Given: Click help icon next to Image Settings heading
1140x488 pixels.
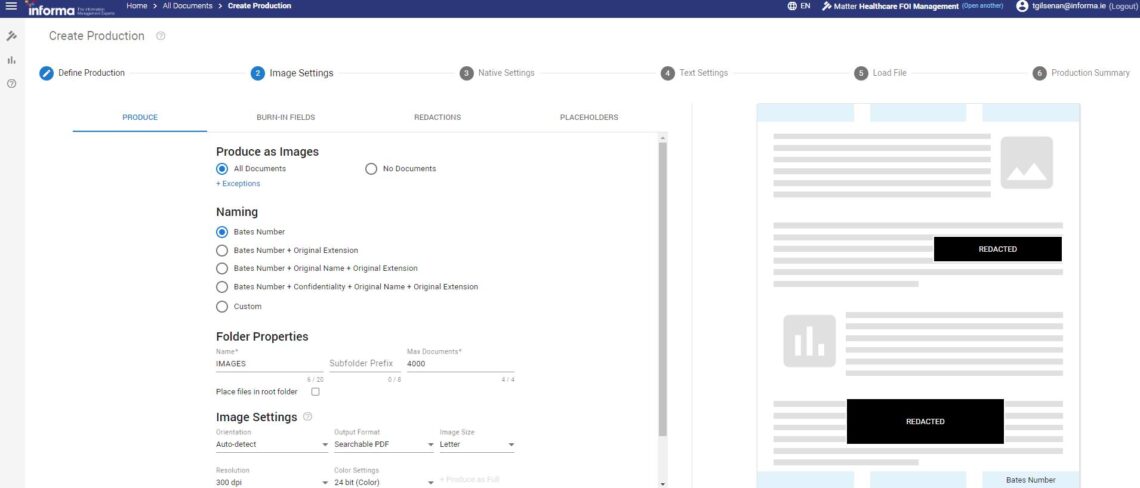Looking at the screenshot, I should point(307,417).
